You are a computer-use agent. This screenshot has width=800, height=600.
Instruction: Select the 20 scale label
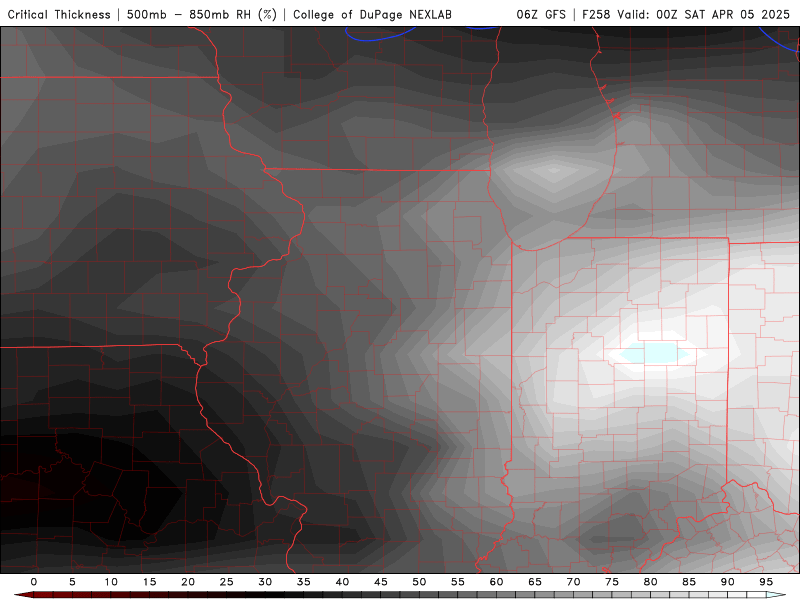pos(188,582)
